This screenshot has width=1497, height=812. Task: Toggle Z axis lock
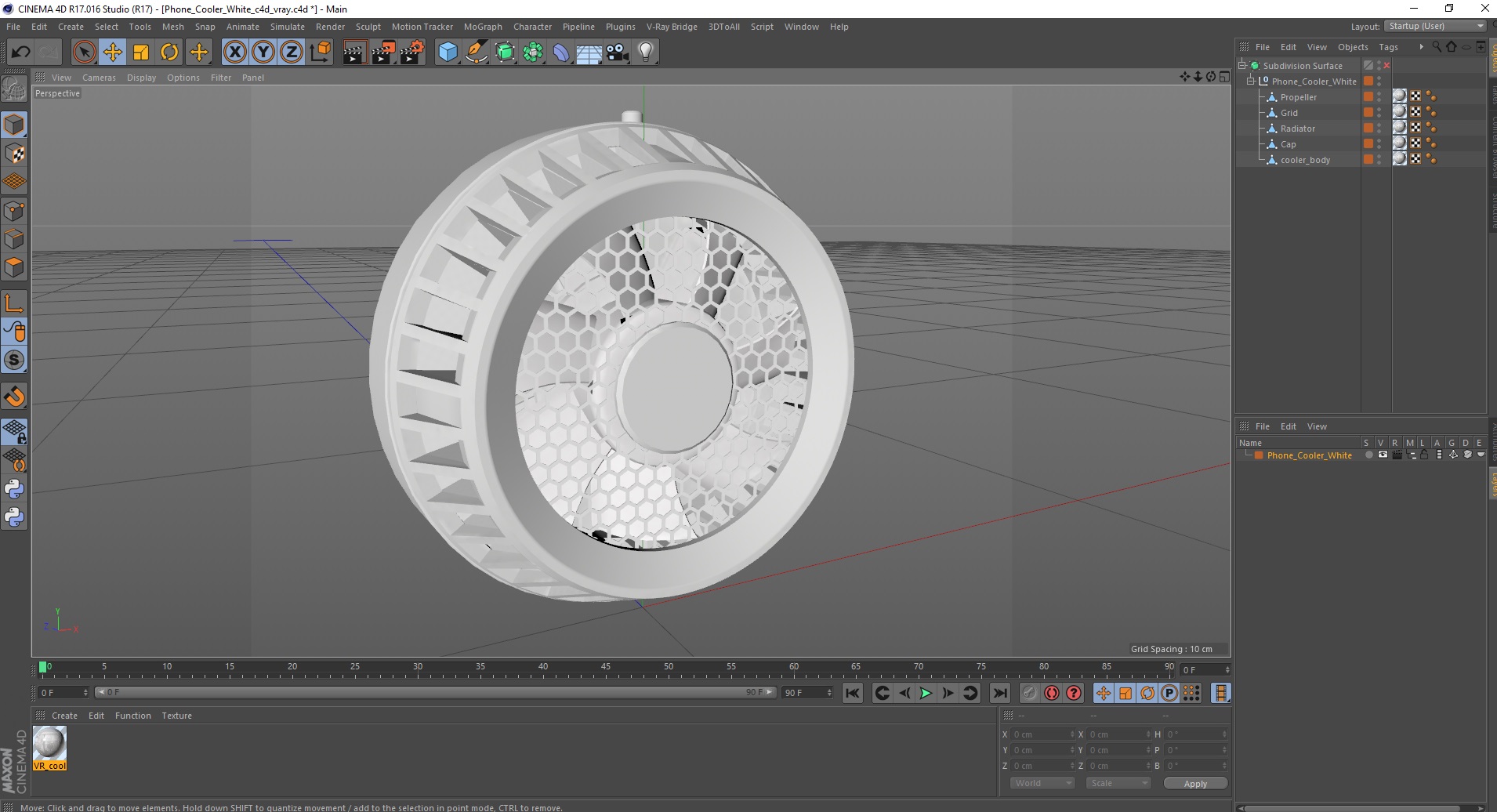point(292,53)
